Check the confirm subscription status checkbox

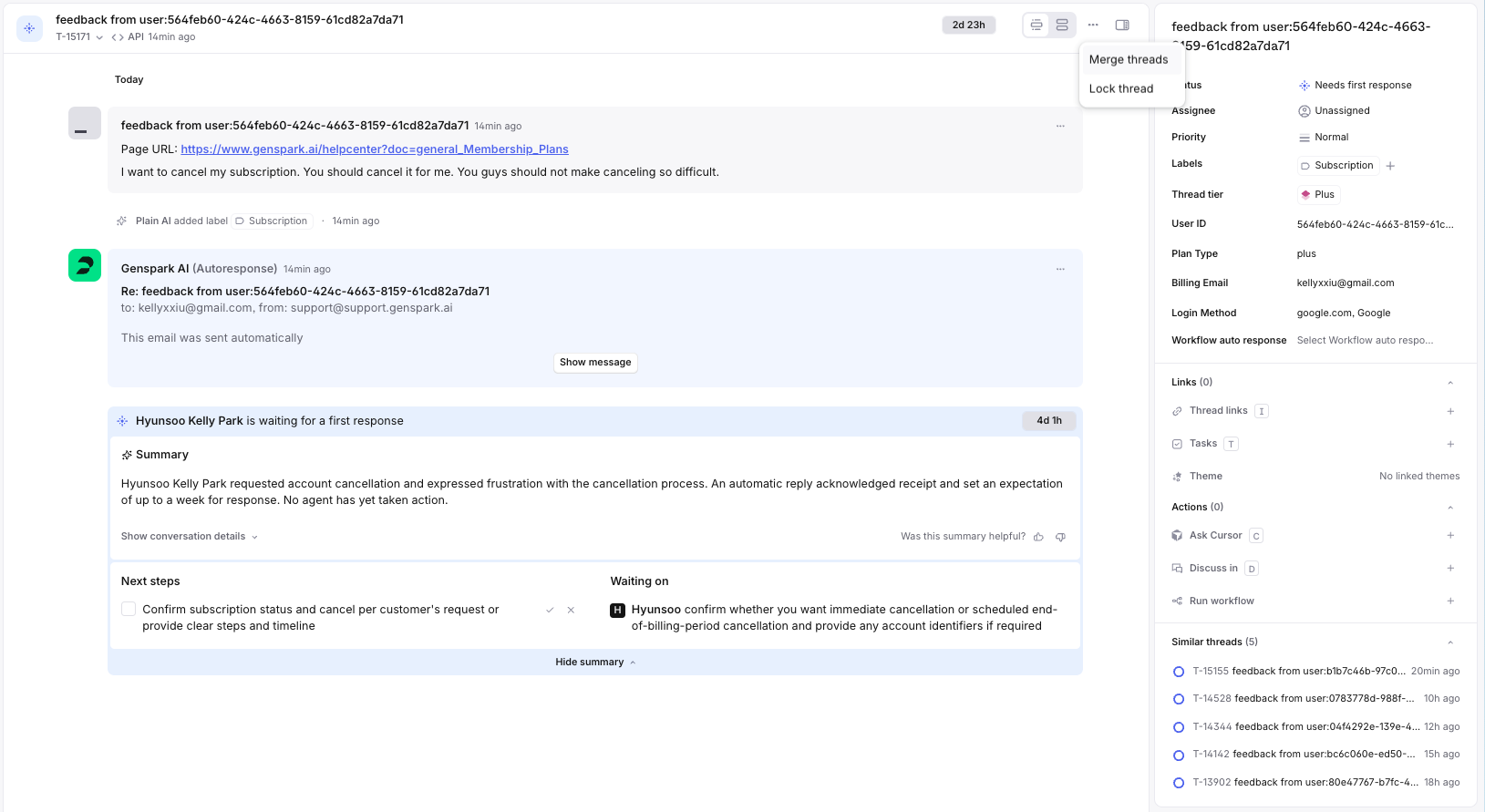[x=129, y=609]
